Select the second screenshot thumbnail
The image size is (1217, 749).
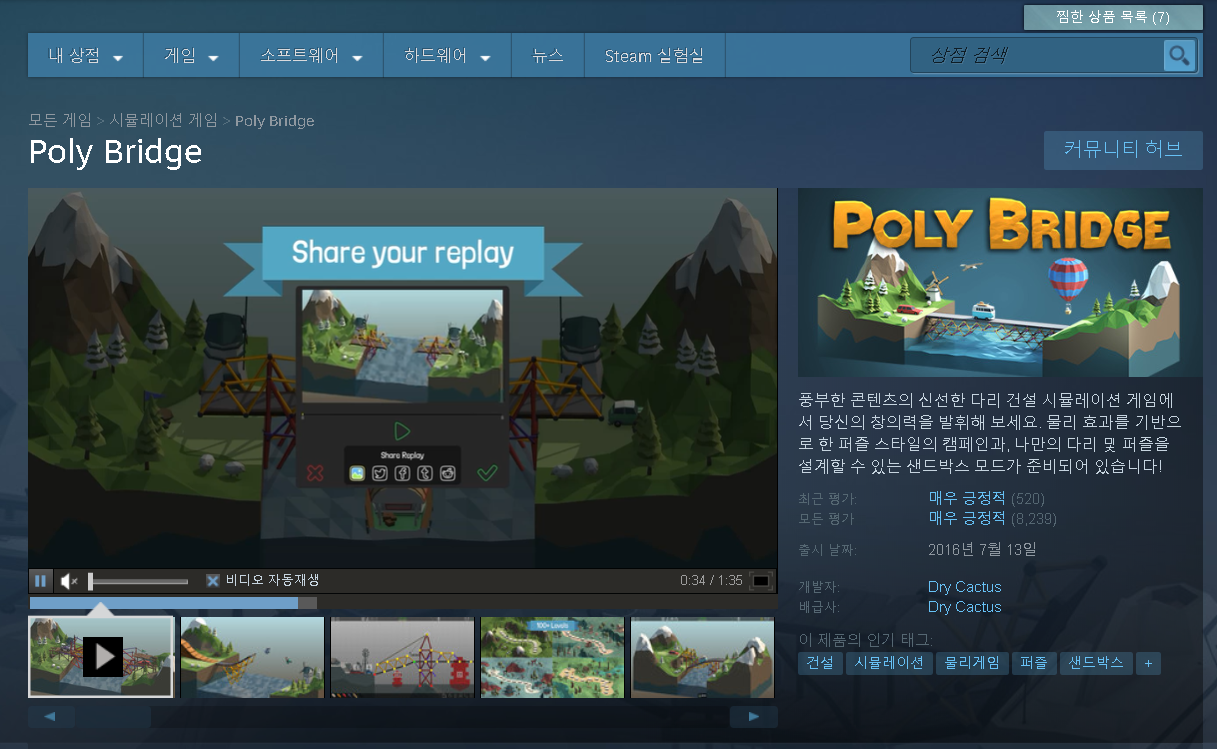coord(252,657)
